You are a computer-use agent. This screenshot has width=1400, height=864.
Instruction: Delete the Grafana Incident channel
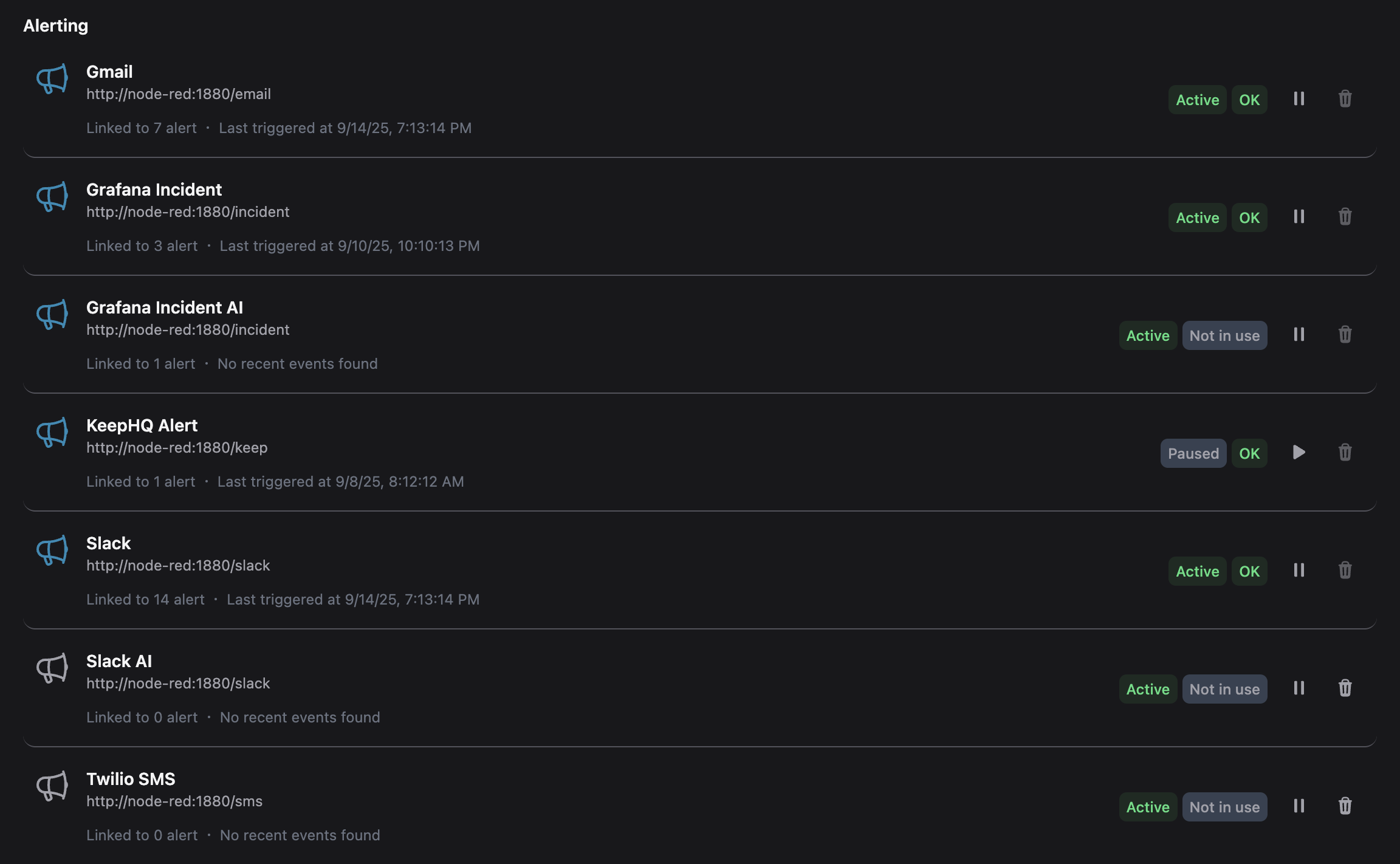pos(1345,217)
